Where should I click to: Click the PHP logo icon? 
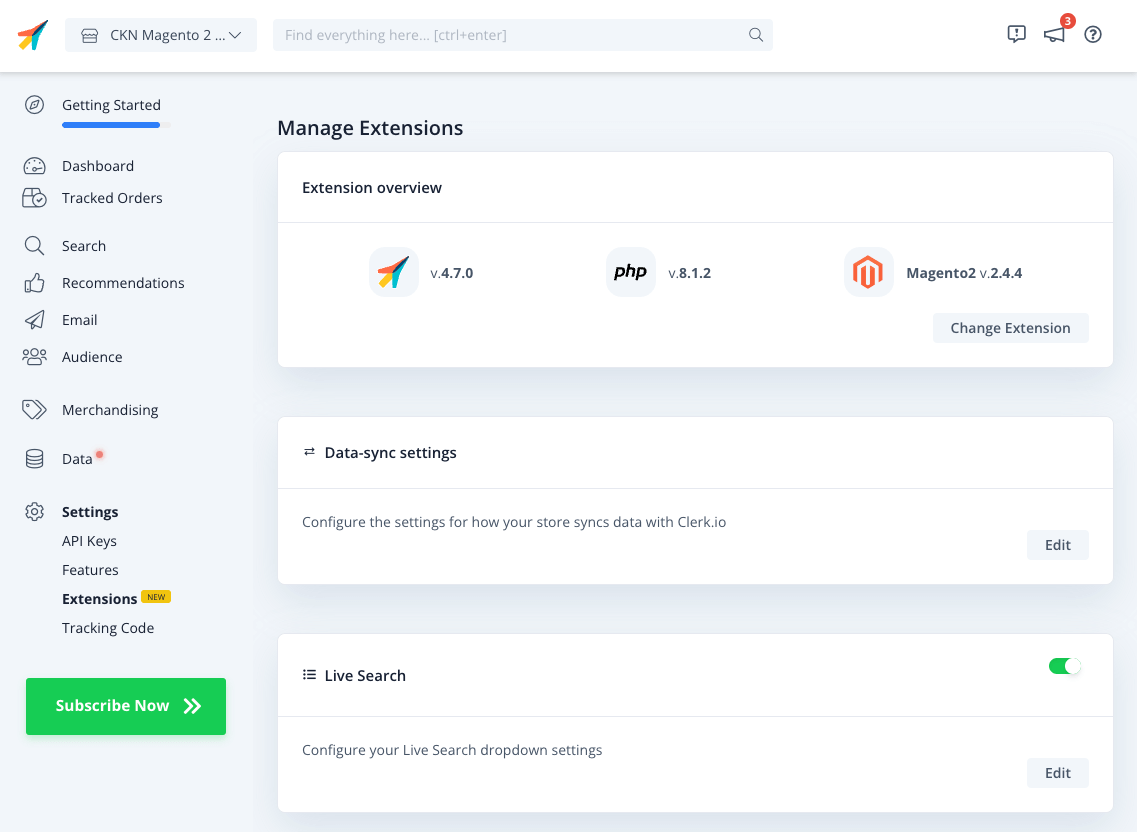630,273
